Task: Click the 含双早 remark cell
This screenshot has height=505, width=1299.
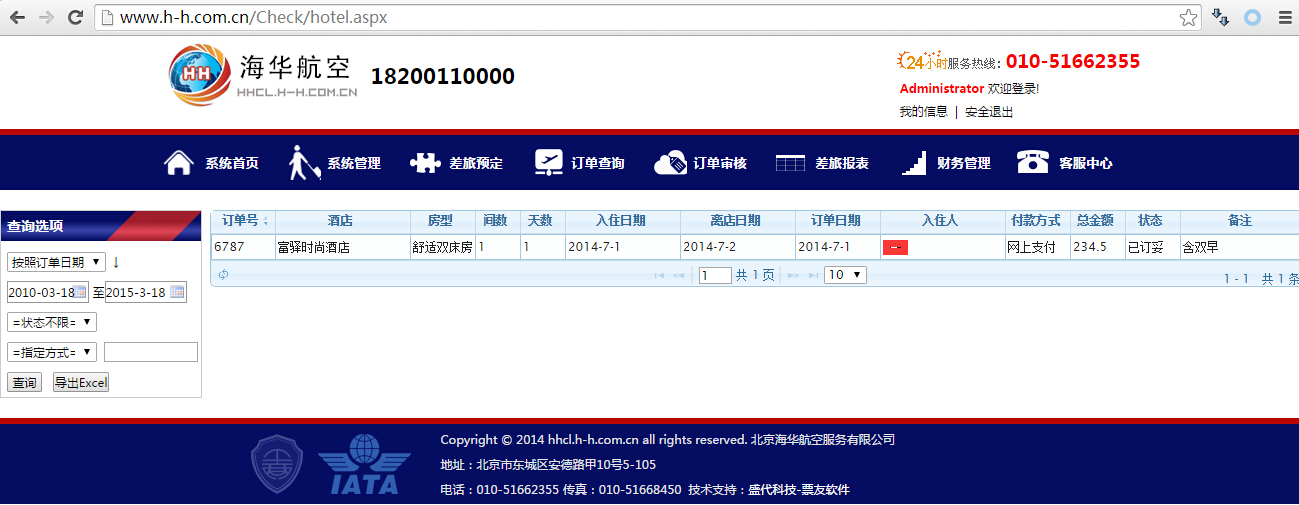Action: point(1239,247)
